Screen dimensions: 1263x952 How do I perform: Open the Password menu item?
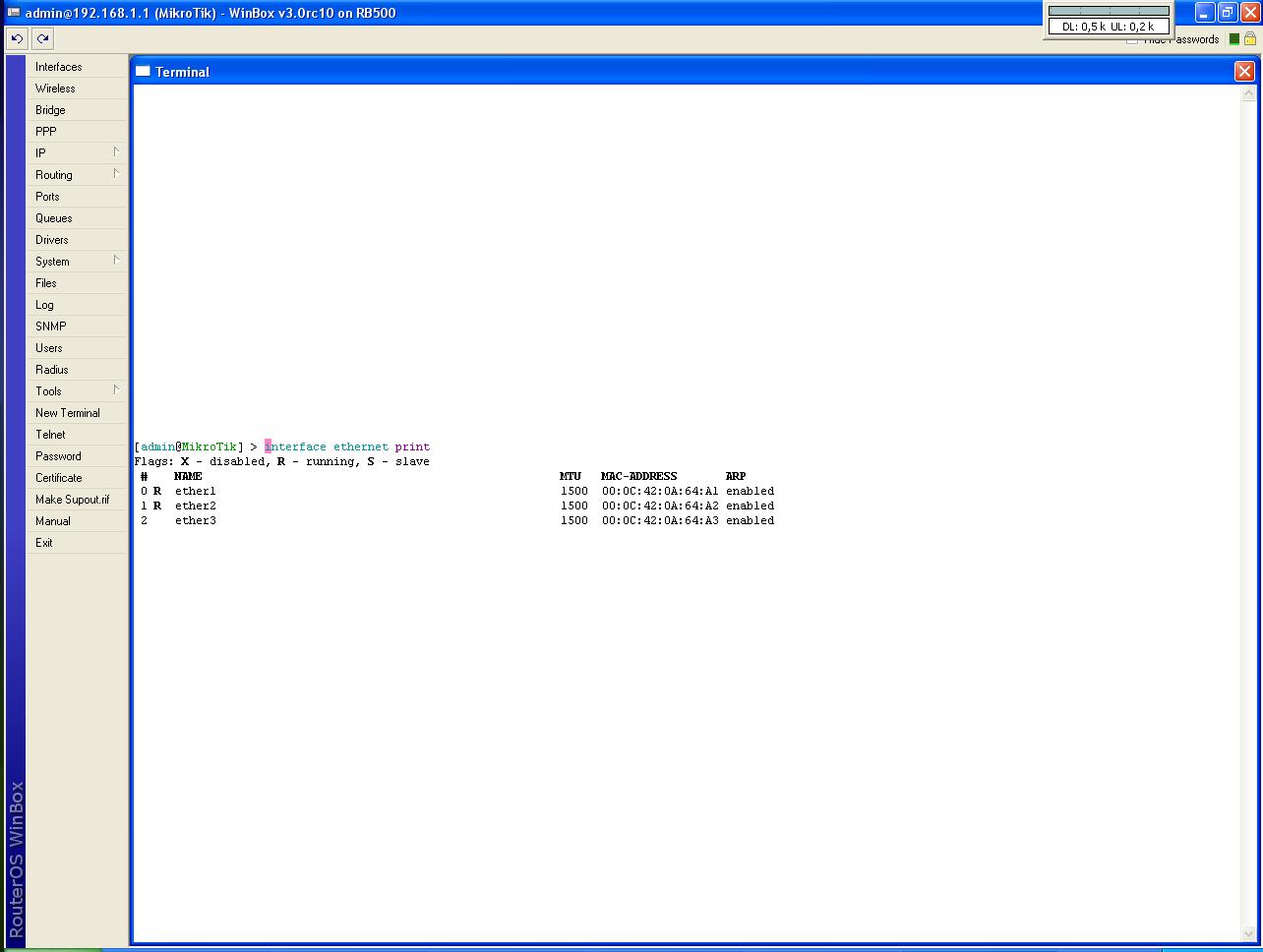click(x=77, y=456)
